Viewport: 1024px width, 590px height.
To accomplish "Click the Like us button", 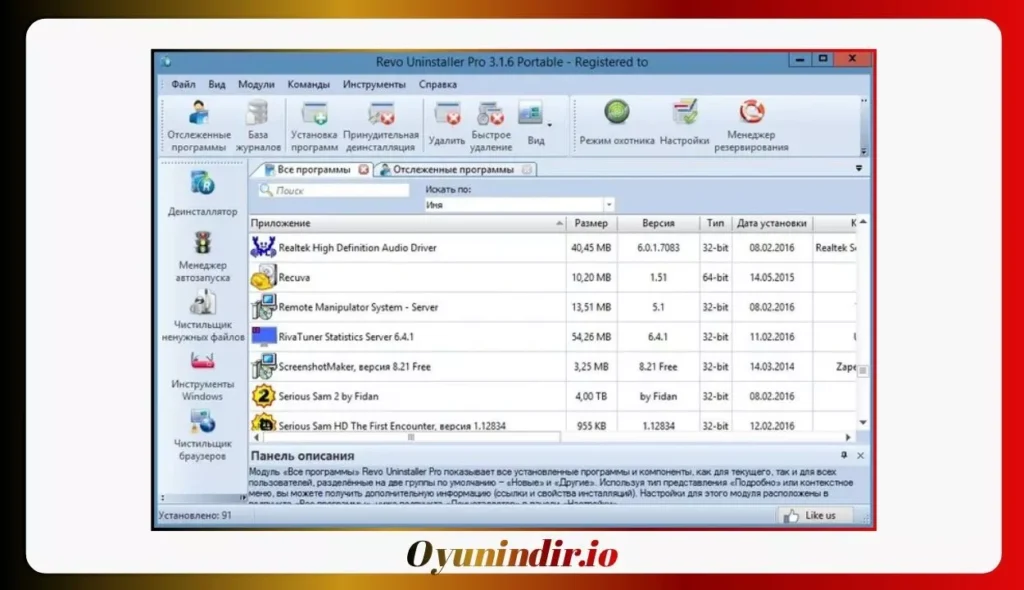I will (818, 516).
